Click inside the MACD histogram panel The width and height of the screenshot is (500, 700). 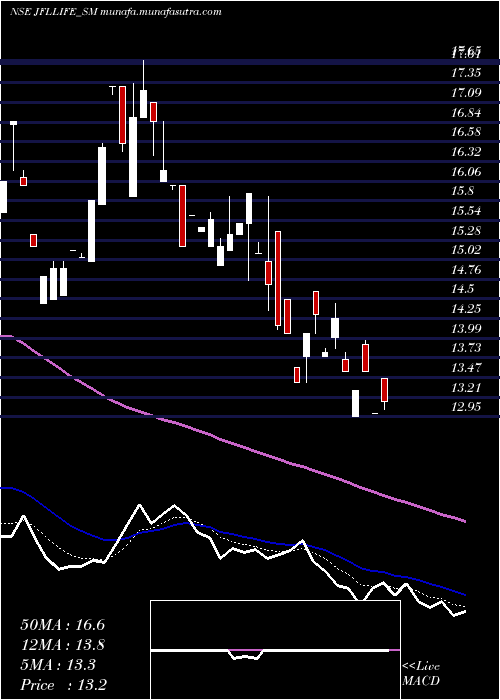[x=275, y=650]
